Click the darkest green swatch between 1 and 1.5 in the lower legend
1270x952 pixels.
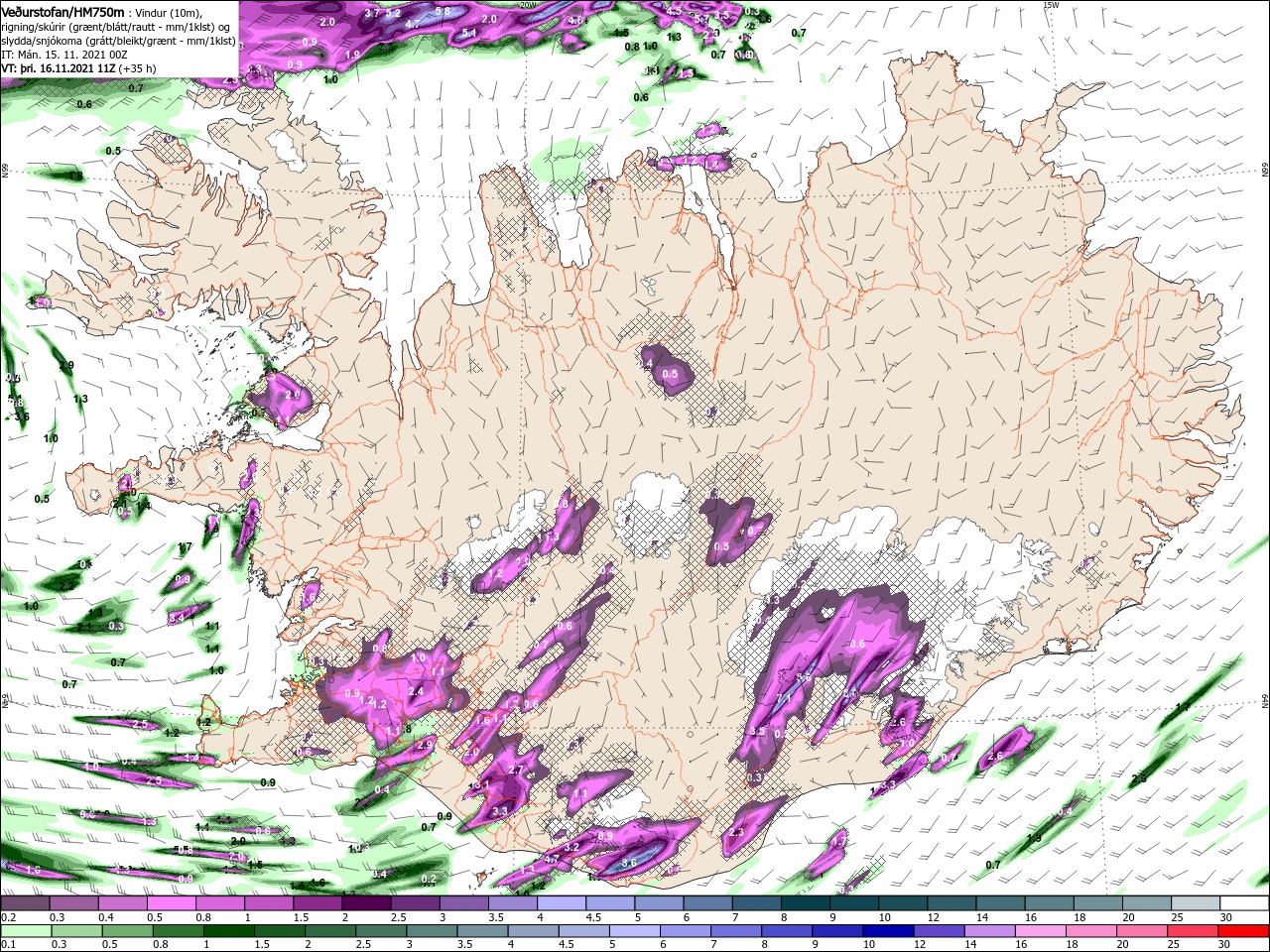click(x=229, y=931)
